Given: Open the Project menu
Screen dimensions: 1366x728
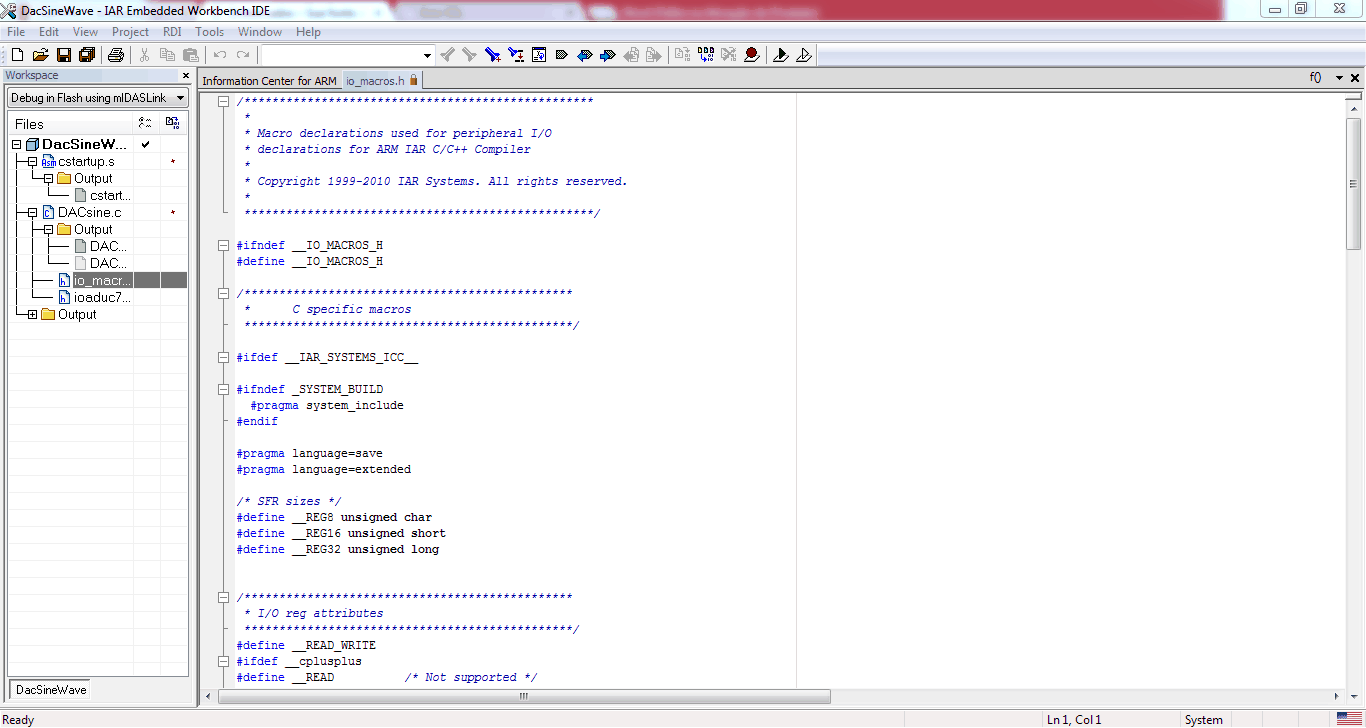Looking at the screenshot, I should (x=130, y=32).
